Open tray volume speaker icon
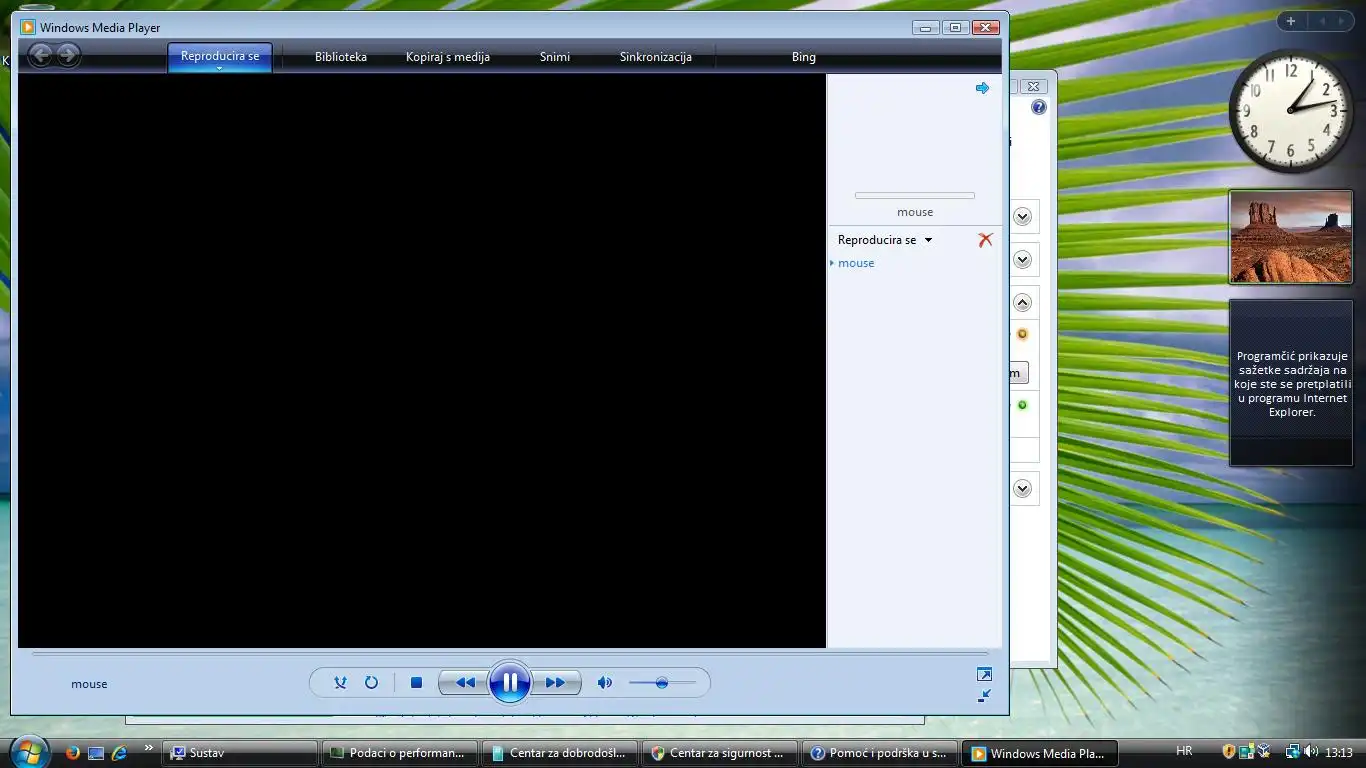 1311,751
